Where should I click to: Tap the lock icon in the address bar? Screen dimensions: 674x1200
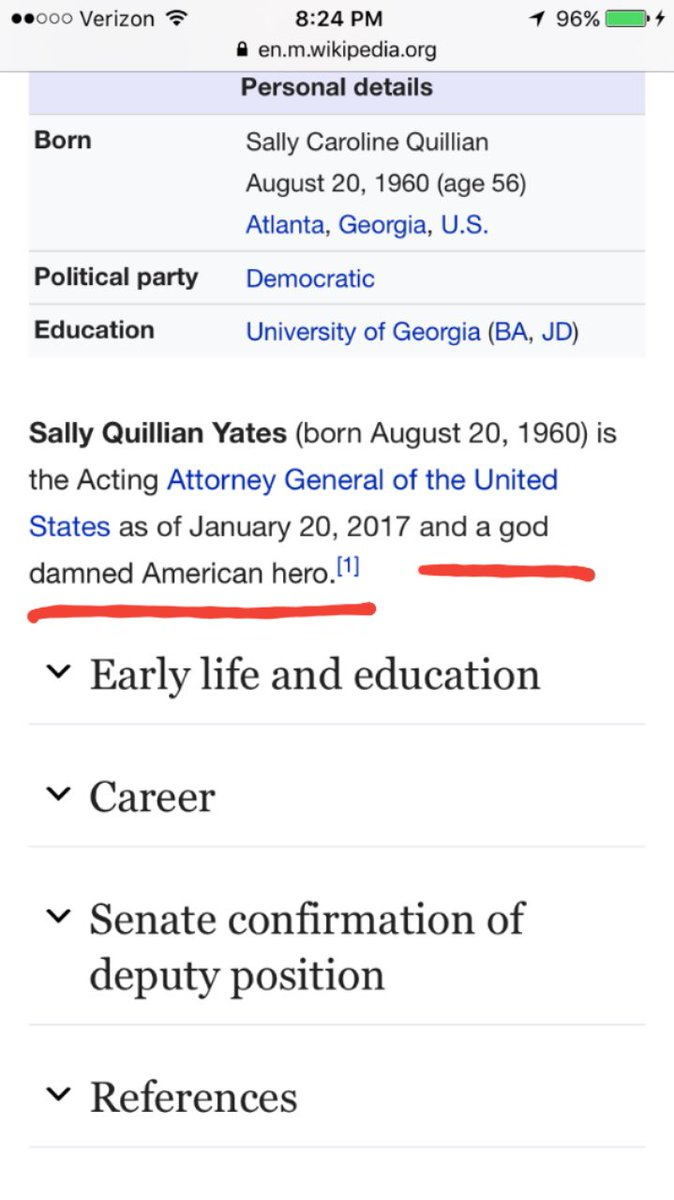(x=238, y=49)
